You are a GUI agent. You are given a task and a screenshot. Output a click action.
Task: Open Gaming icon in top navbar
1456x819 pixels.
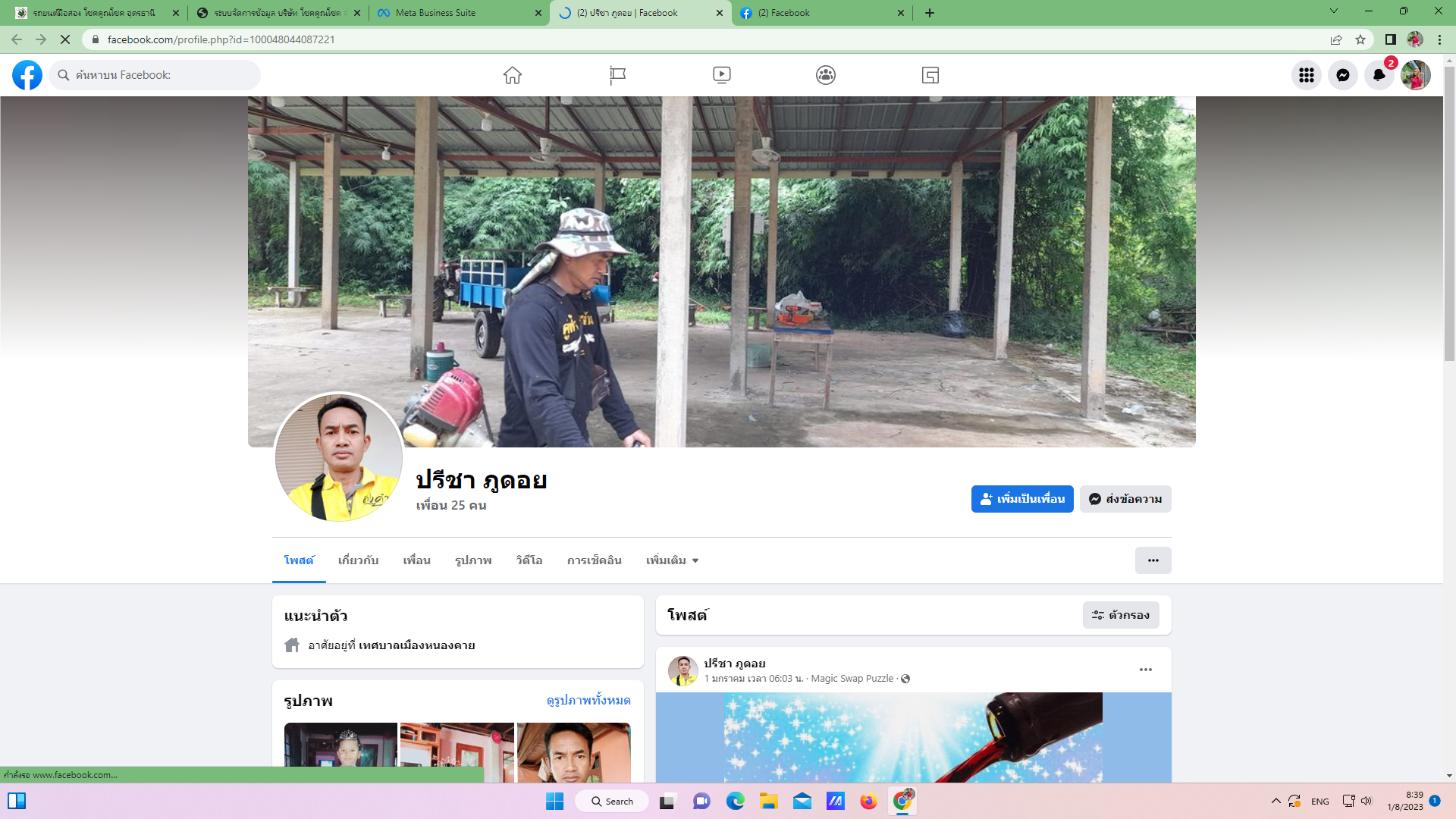930,75
